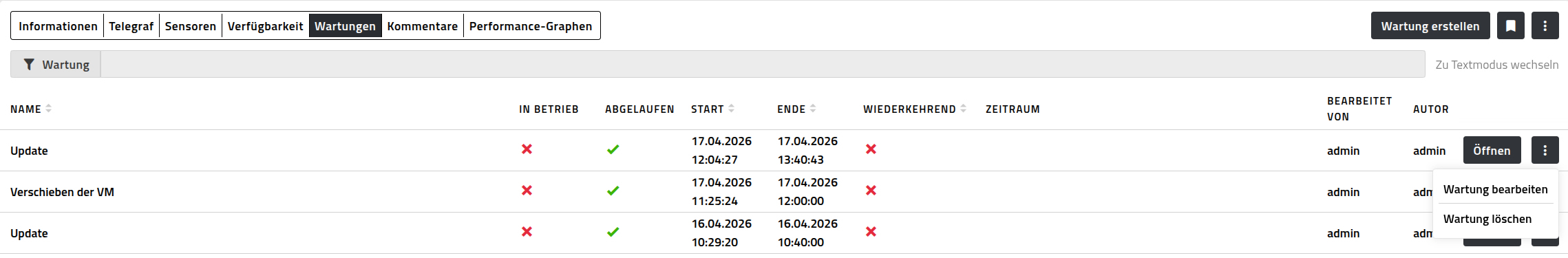Switch to Telegraf tab
Viewport: 1568px width, 258px height.
pyautogui.click(x=131, y=26)
